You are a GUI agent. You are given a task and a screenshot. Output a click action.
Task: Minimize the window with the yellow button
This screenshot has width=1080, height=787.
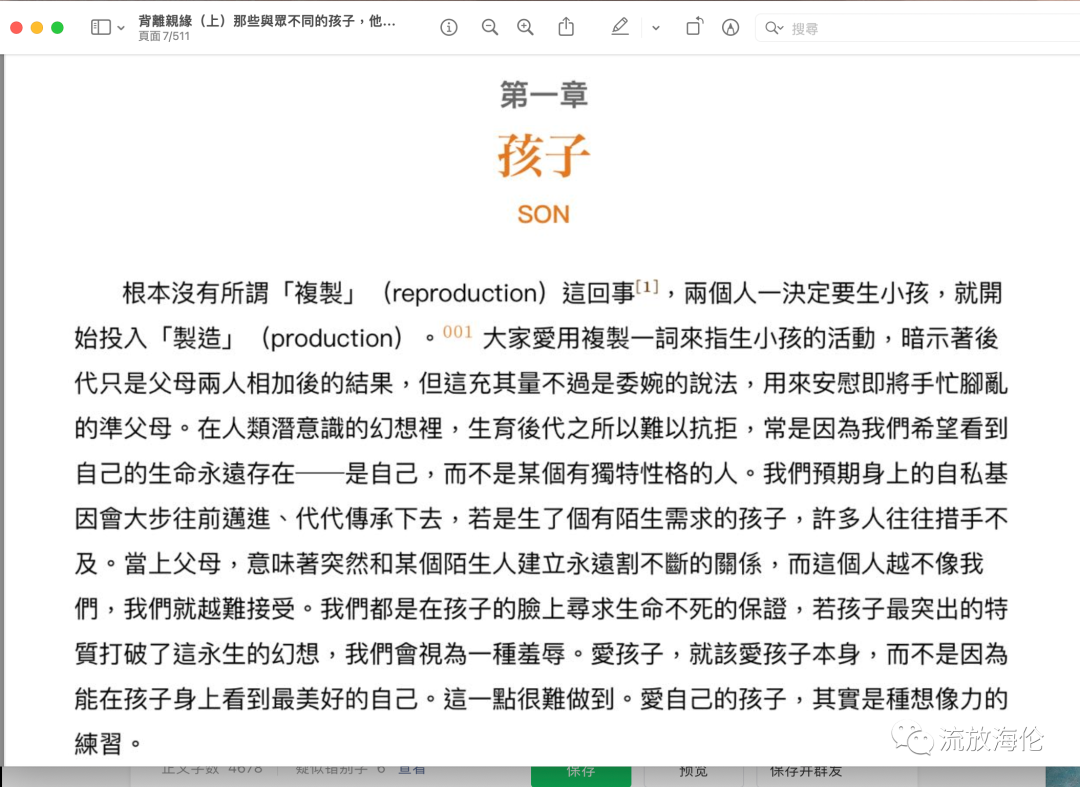pos(37,28)
